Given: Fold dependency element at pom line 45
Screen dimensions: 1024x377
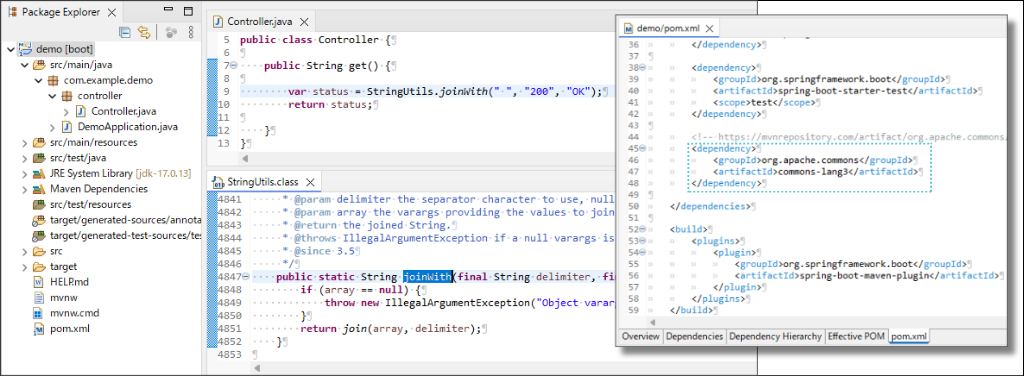Looking at the screenshot, I should click(x=643, y=148).
